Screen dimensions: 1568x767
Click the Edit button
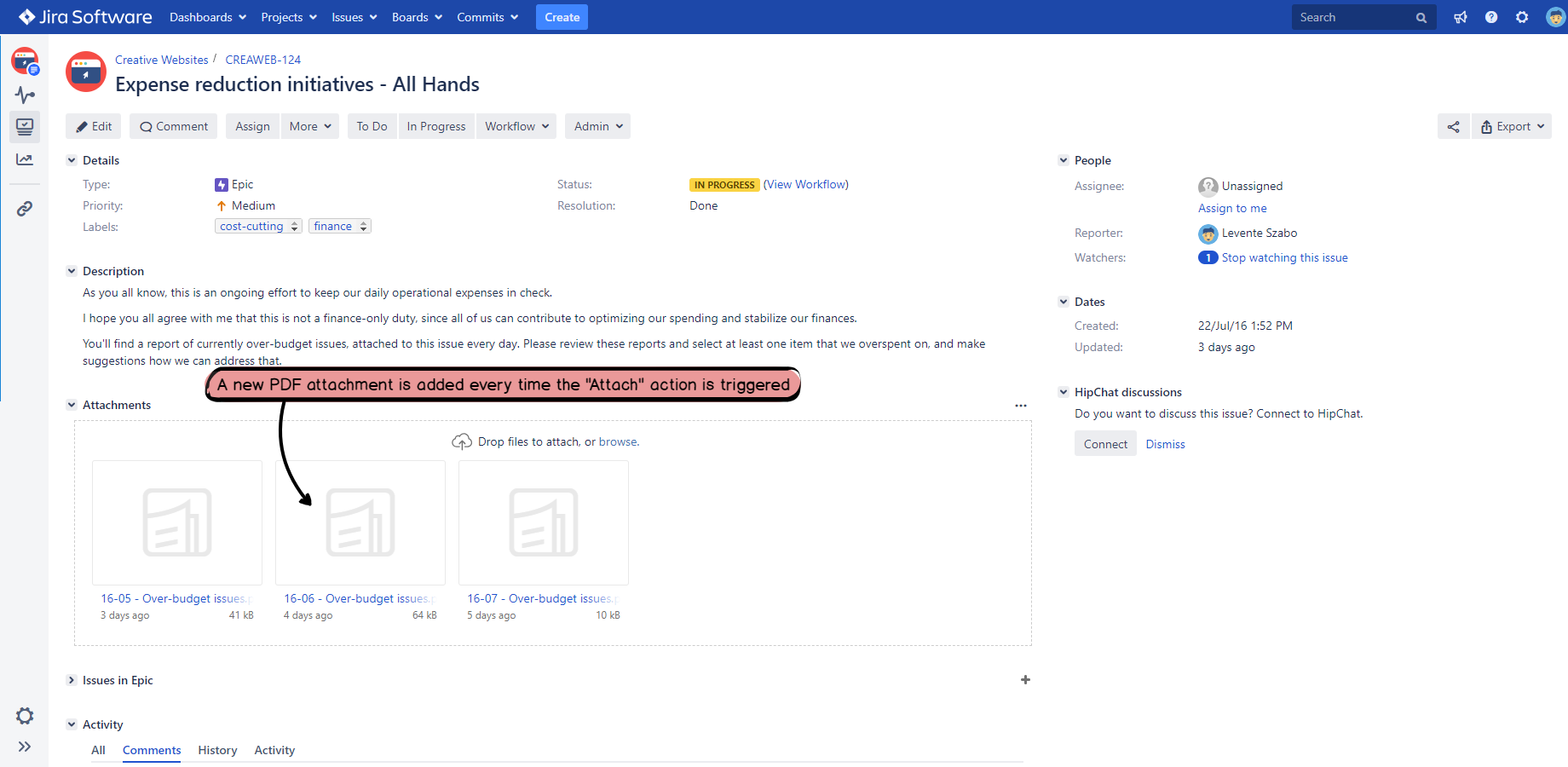tap(94, 127)
